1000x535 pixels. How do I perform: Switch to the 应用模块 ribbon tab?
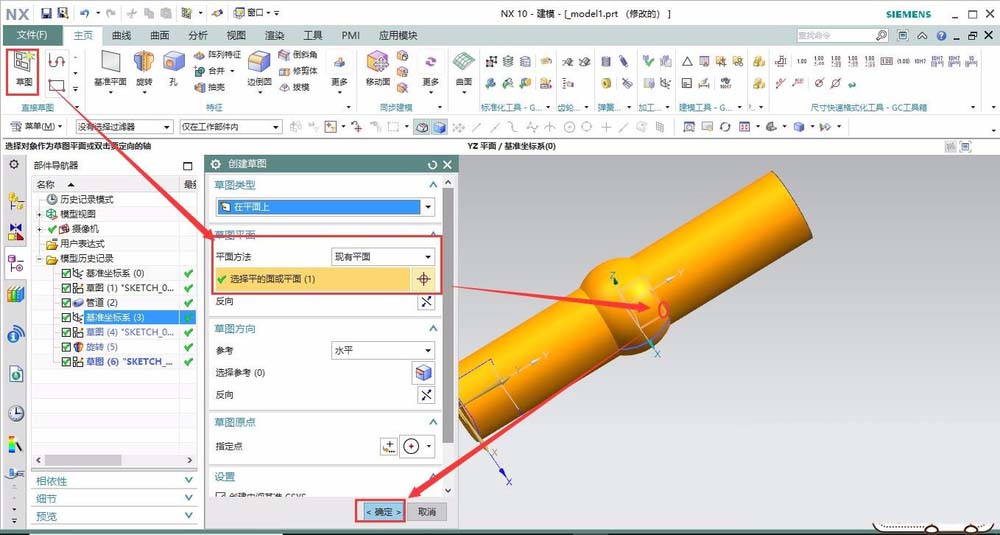coord(398,36)
